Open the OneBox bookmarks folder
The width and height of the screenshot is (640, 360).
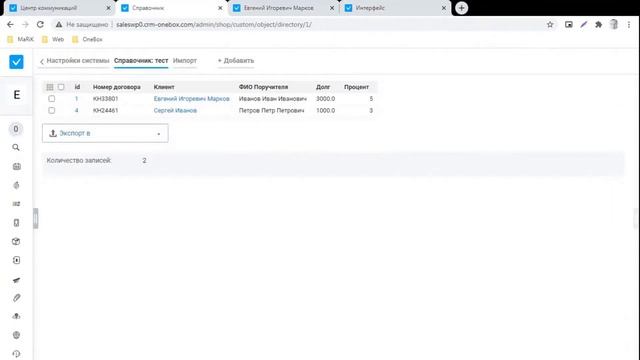pyautogui.click(x=87, y=39)
